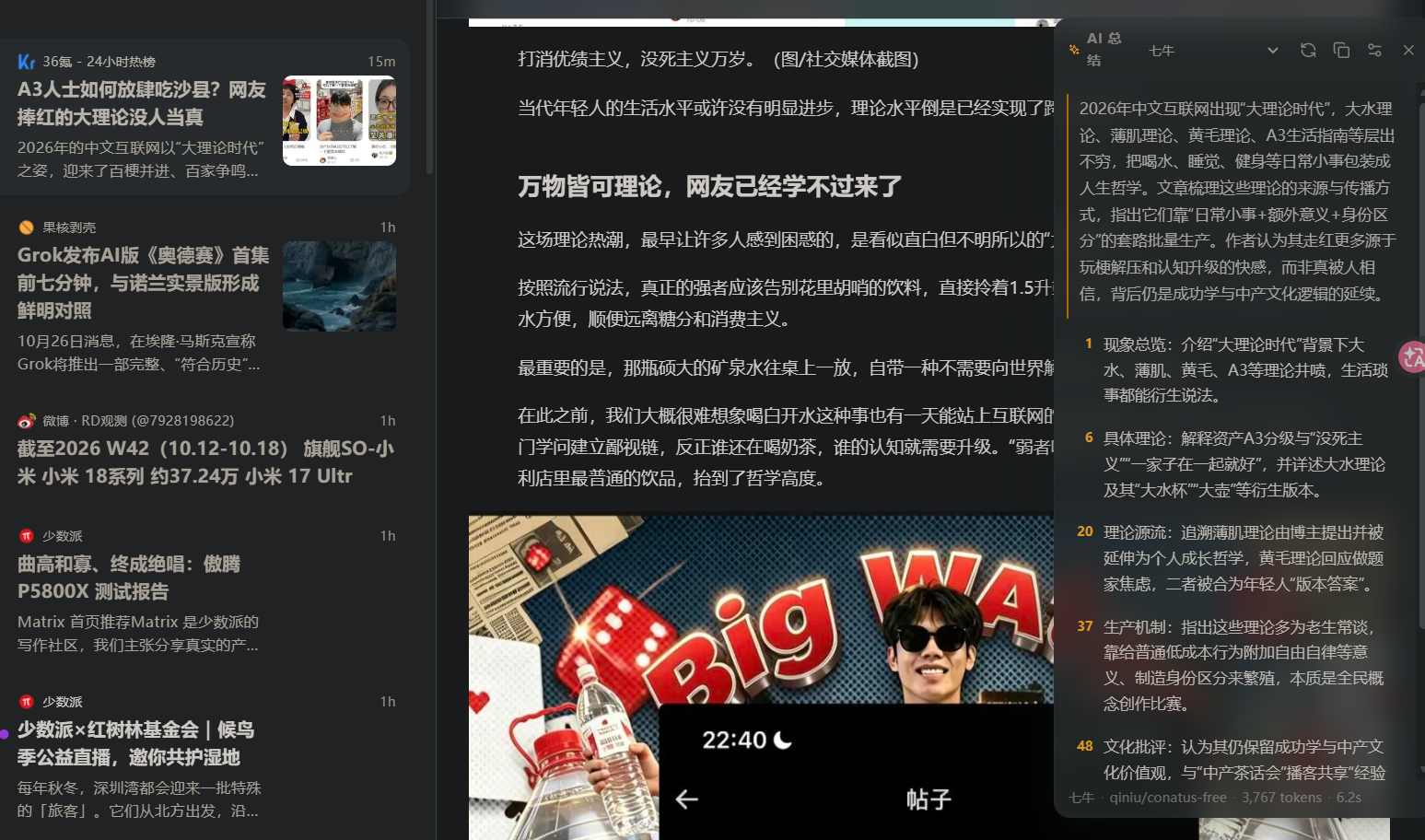The height and width of the screenshot is (840, 1425).
Task: Click the Big WA article image
Action: [x=761, y=677]
